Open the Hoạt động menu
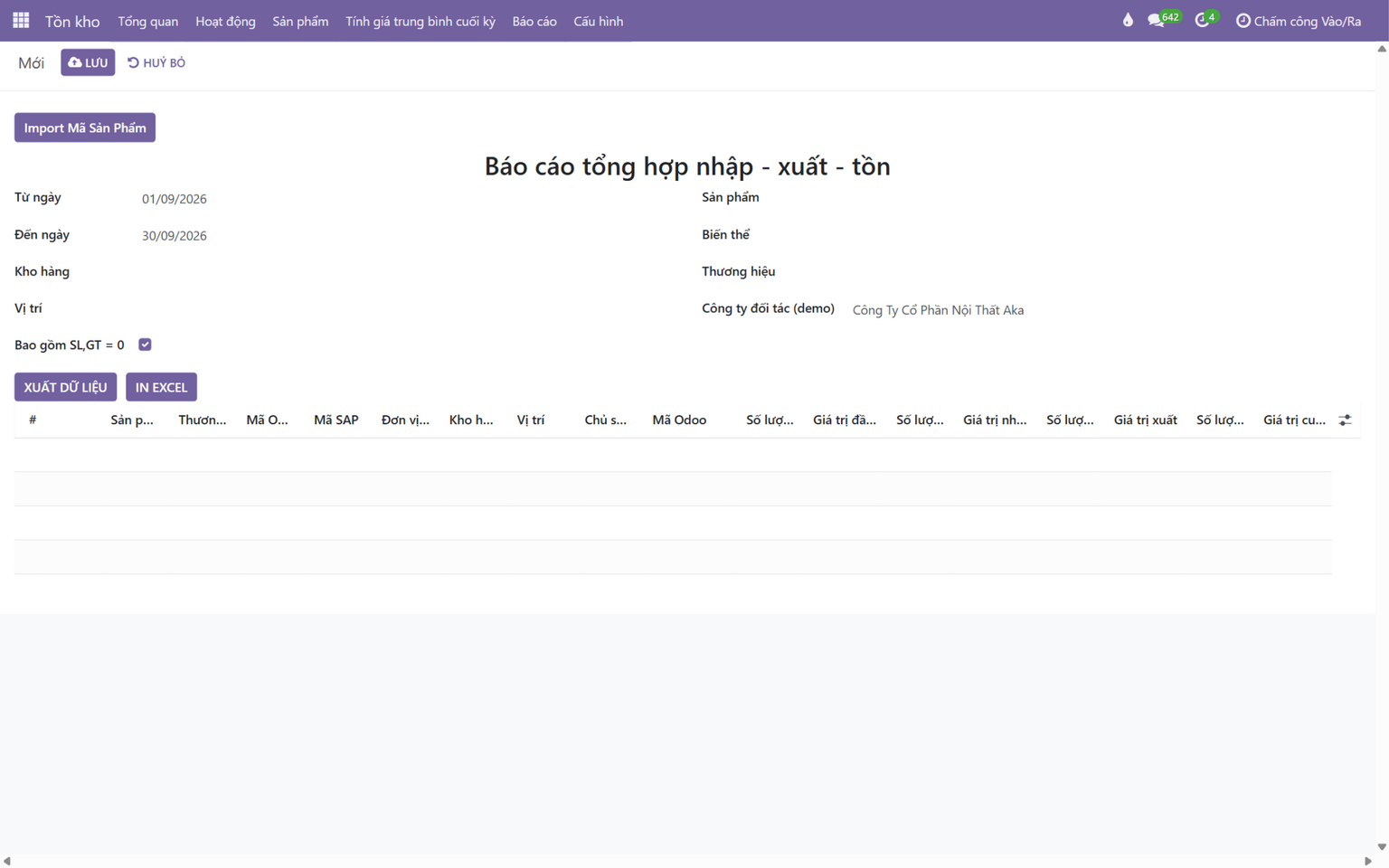 click(225, 21)
